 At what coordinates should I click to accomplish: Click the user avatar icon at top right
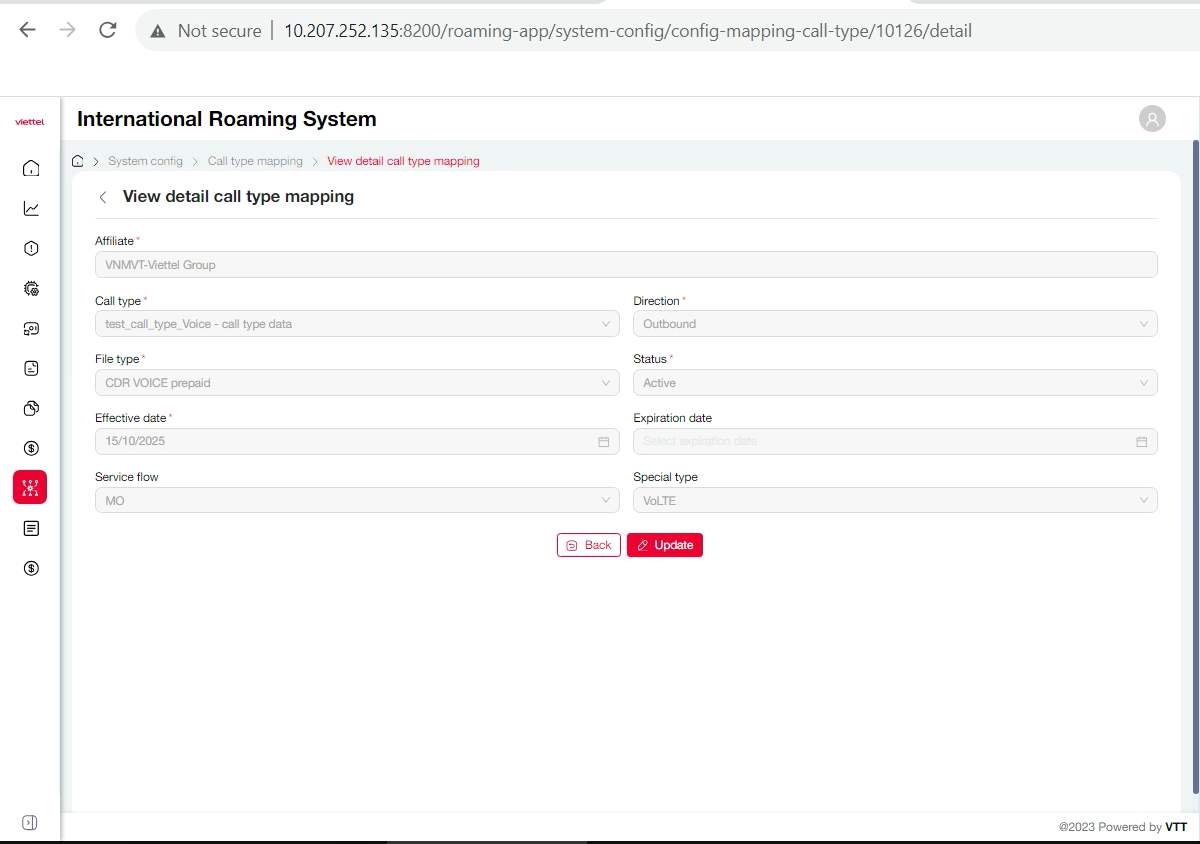click(x=1152, y=119)
